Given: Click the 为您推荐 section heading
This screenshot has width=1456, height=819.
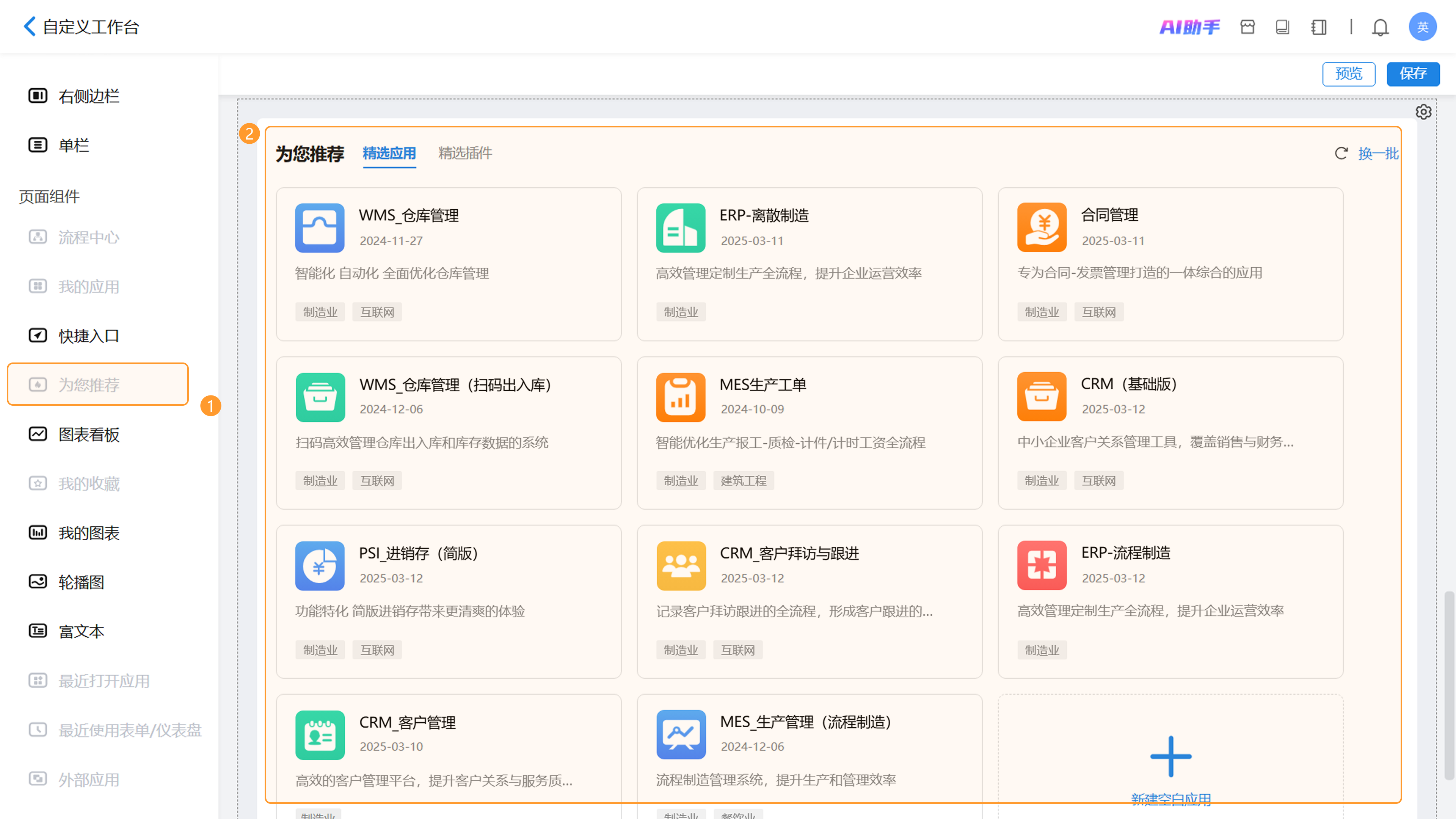Looking at the screenshot, I should pos(310,154).
